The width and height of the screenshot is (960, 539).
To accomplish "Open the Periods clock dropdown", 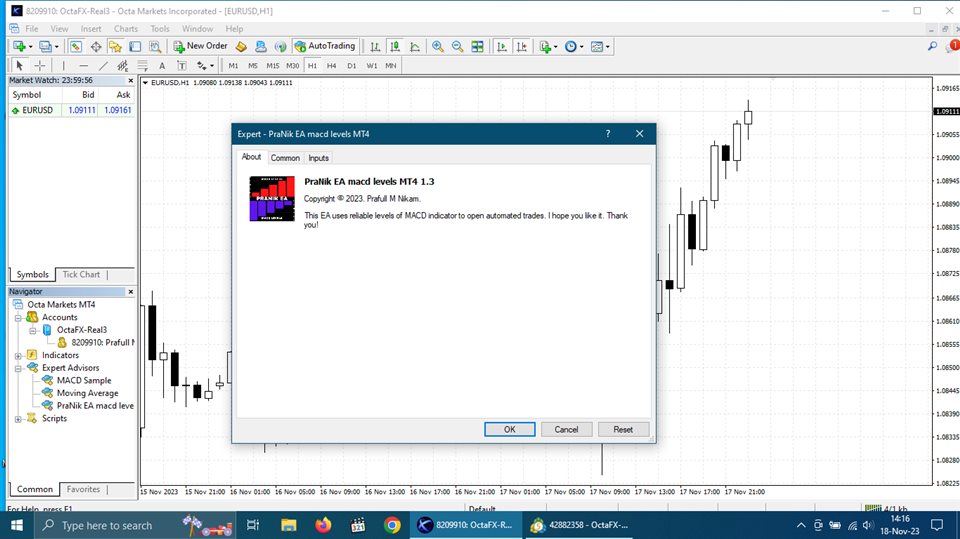I will (x=582, y=47).
